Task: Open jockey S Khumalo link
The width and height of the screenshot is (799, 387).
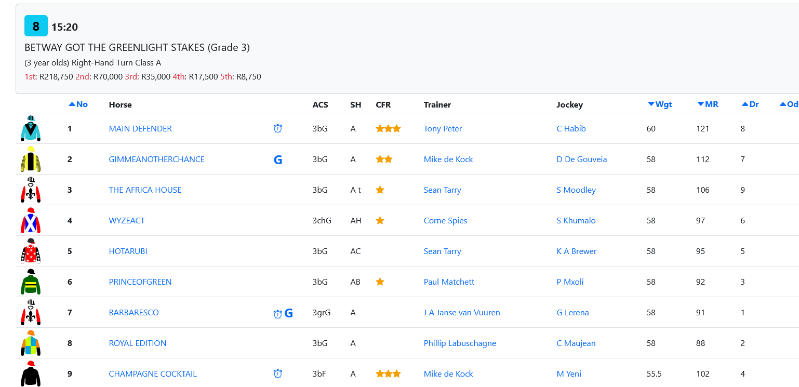Action: (x=576, y=221)
